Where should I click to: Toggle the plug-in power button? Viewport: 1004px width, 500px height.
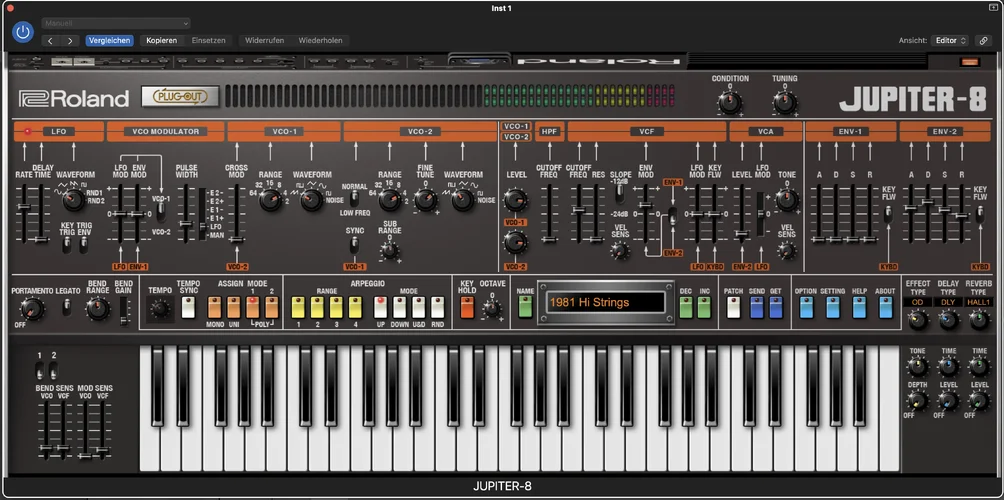pyautogui.click(x=23, y=31)
